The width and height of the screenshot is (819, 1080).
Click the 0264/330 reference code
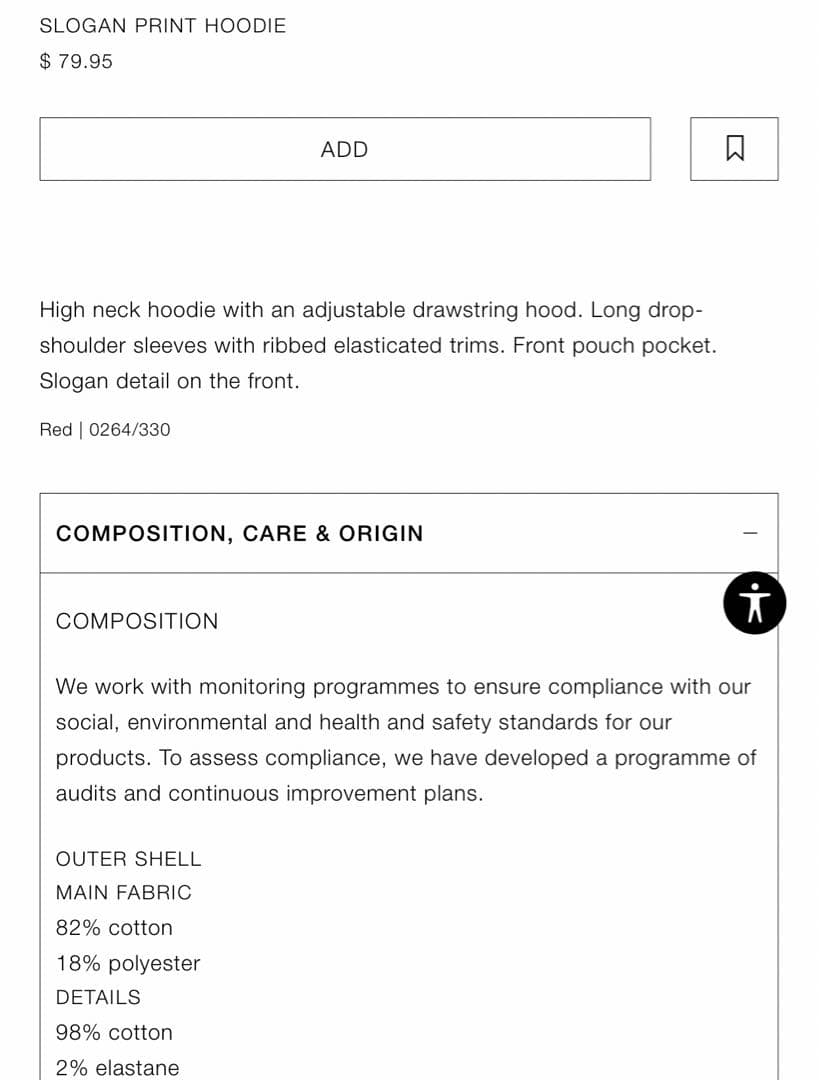point(130,430)
